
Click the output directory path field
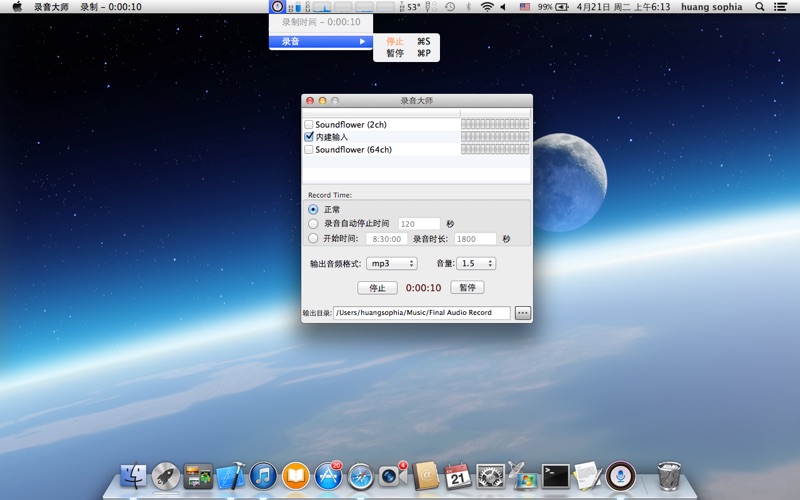(421, 313)
